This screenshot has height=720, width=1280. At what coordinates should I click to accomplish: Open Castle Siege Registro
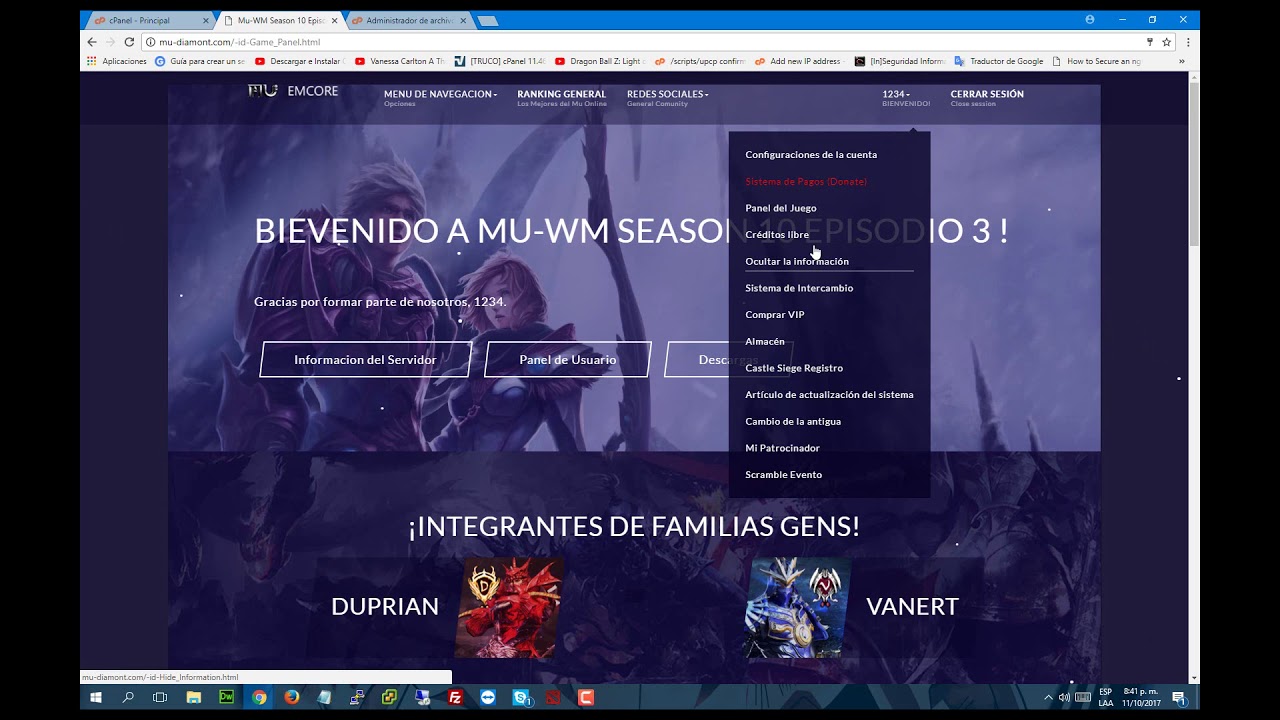point(794,368)
